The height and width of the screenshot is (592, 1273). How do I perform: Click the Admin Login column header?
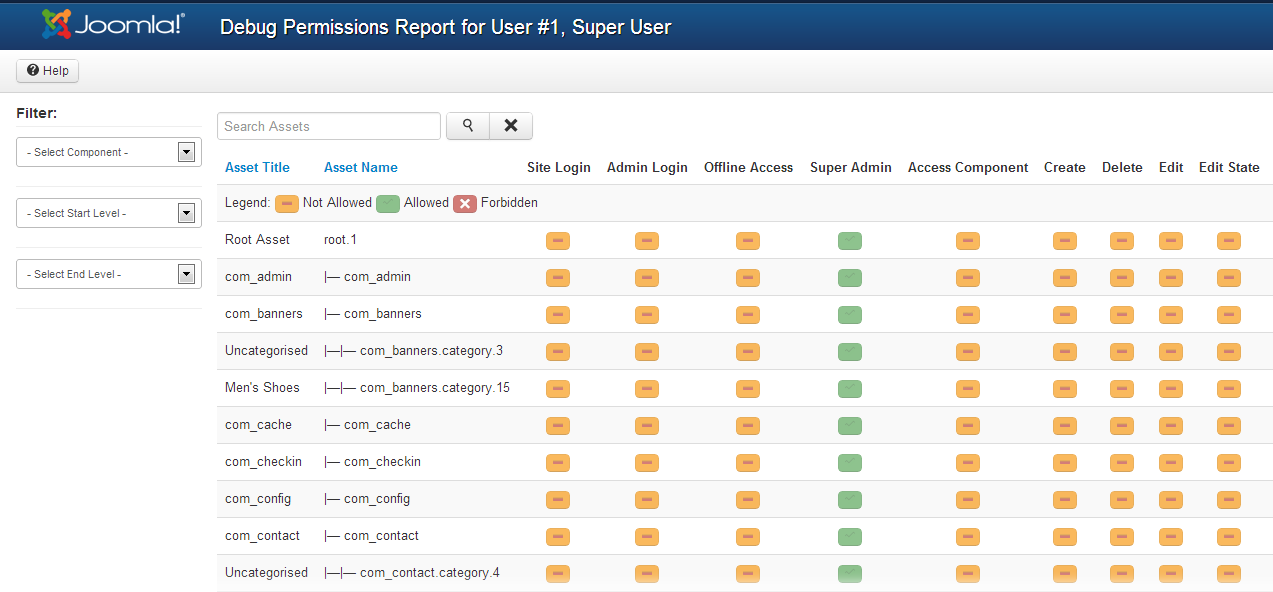[647, 168]
